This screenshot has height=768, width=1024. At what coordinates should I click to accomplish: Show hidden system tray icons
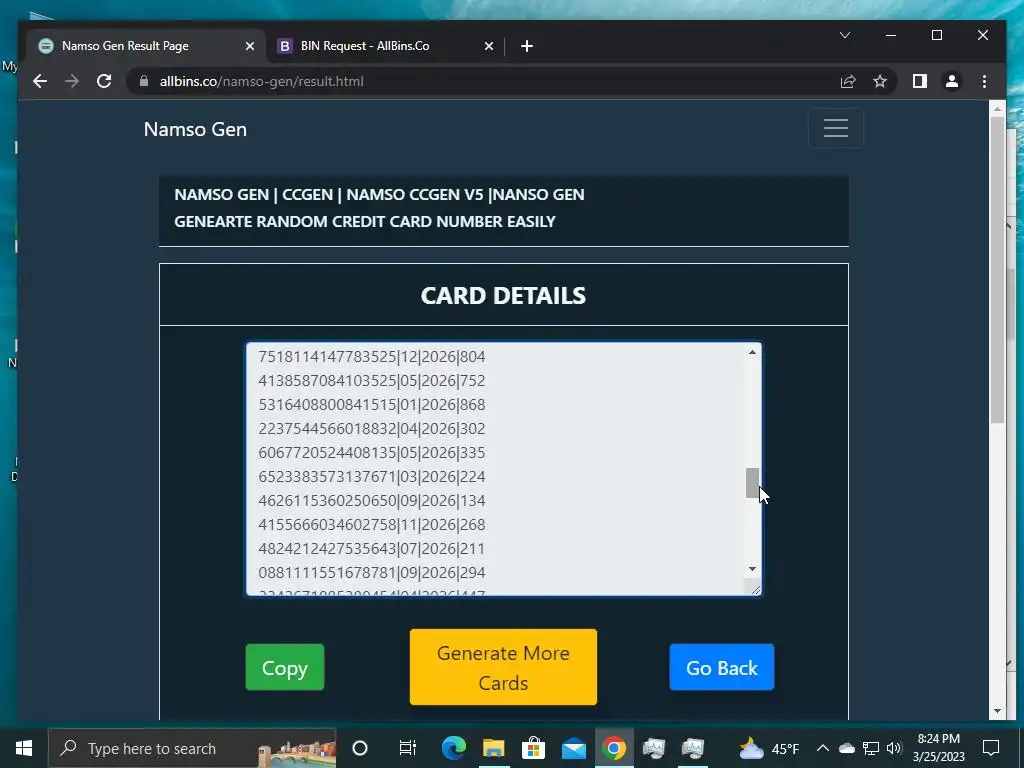(x=823, y=748)
